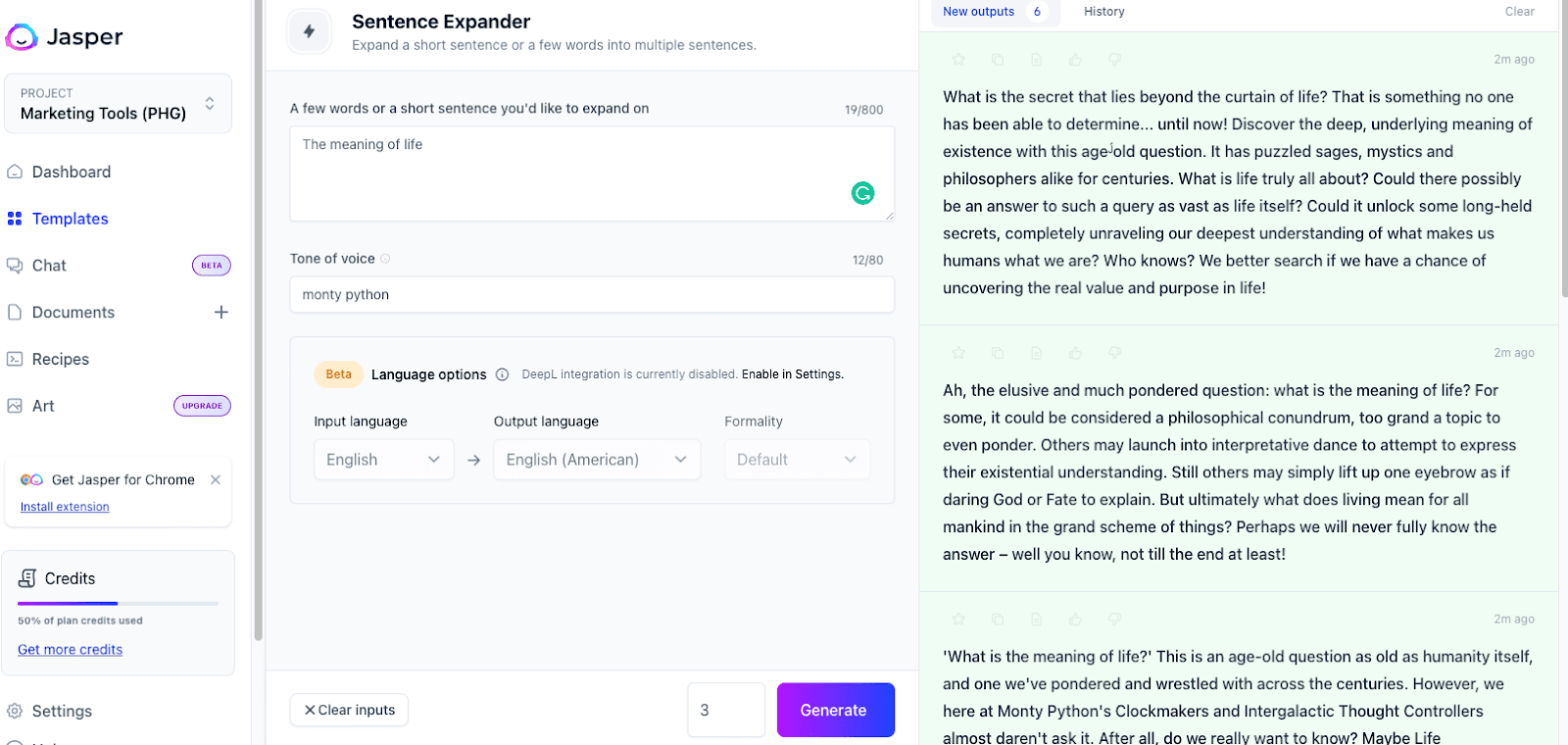Favorite the 'Ah, the elusive' output
The image size is (1568, 745).
coord(958,353)
